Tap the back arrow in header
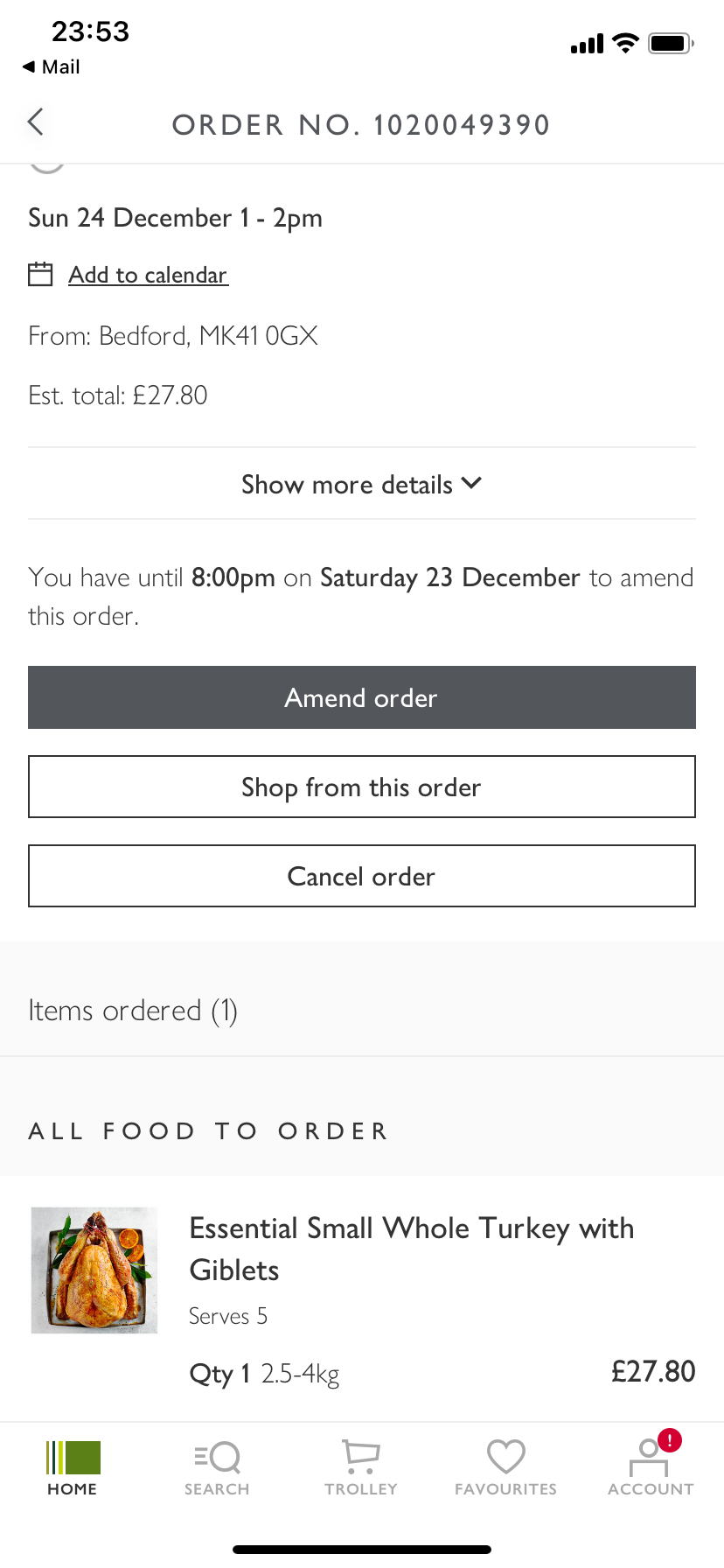724x1568 pixels. point(36,122)
